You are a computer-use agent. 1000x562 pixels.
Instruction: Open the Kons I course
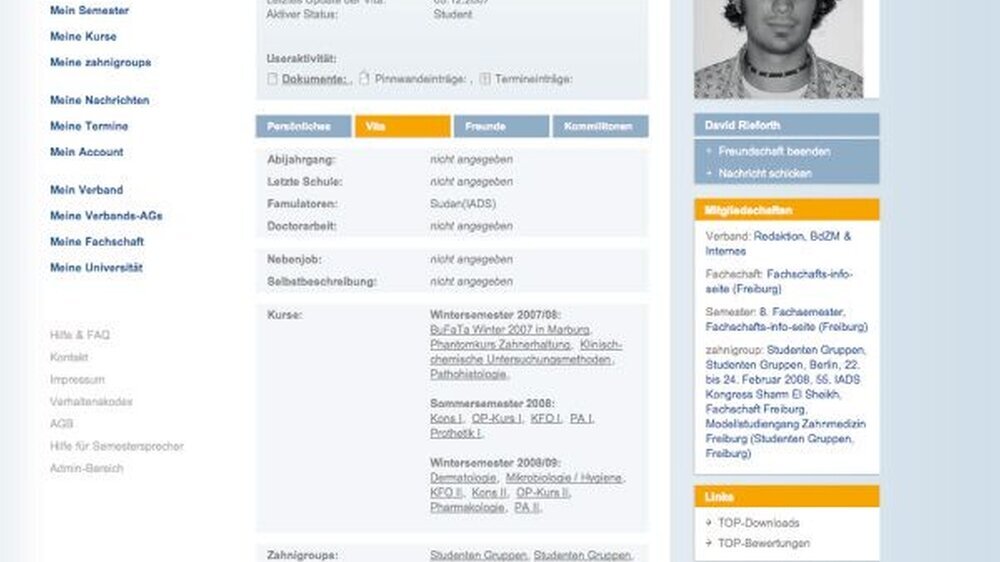pos(445,418)
